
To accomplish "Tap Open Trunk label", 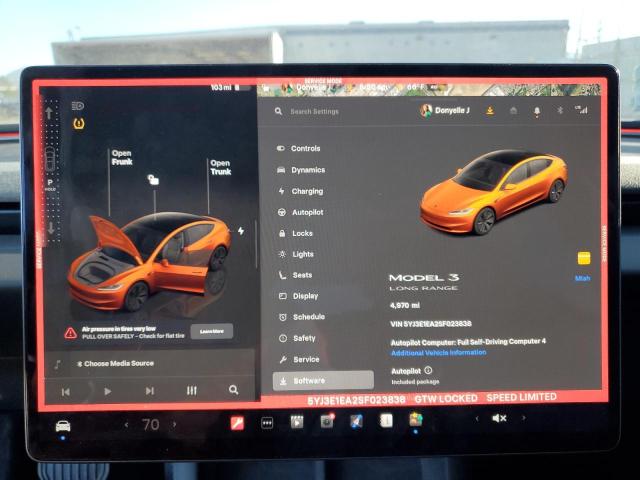I will (220, 167).
